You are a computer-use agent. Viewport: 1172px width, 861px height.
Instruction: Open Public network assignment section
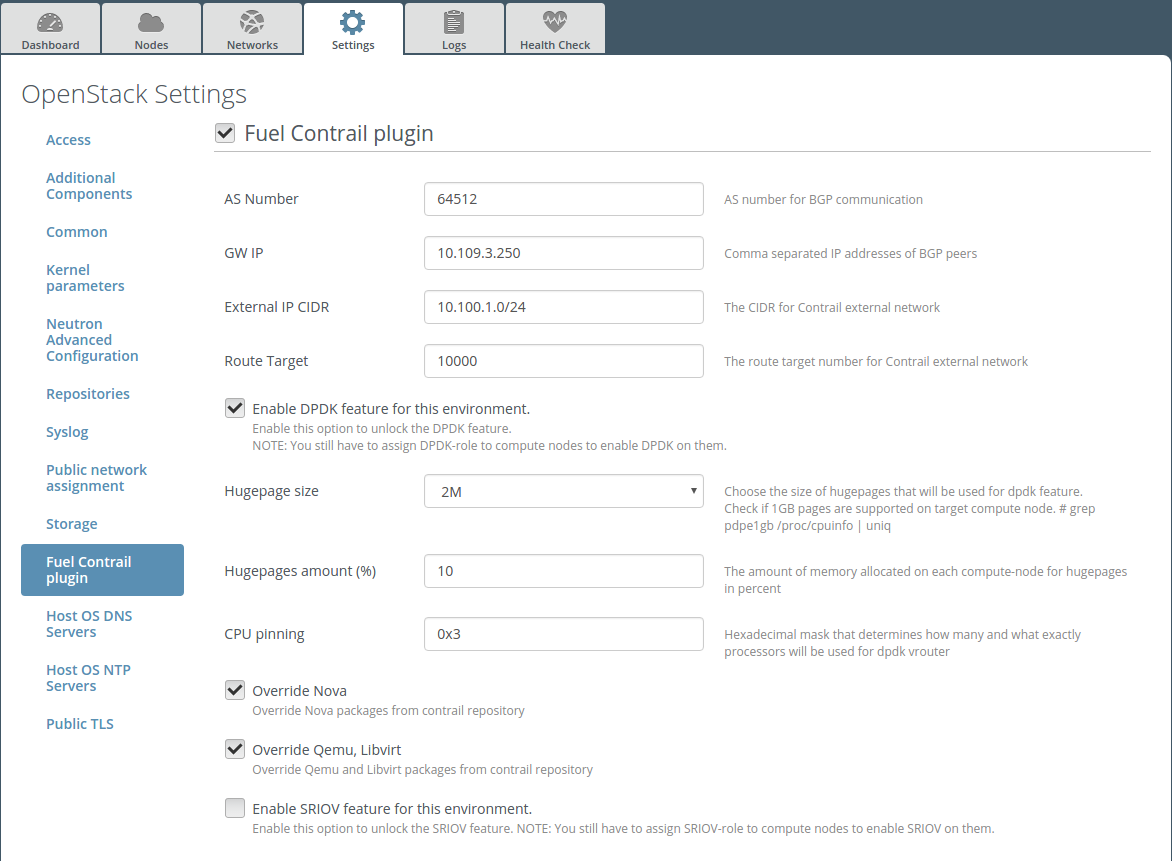coord(96,478)
